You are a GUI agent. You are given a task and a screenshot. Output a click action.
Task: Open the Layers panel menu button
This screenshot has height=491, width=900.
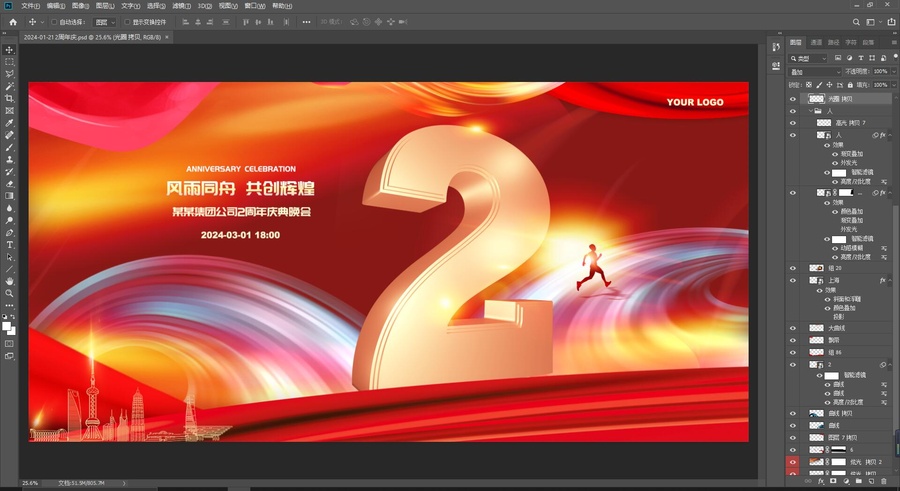click(894, 42)
